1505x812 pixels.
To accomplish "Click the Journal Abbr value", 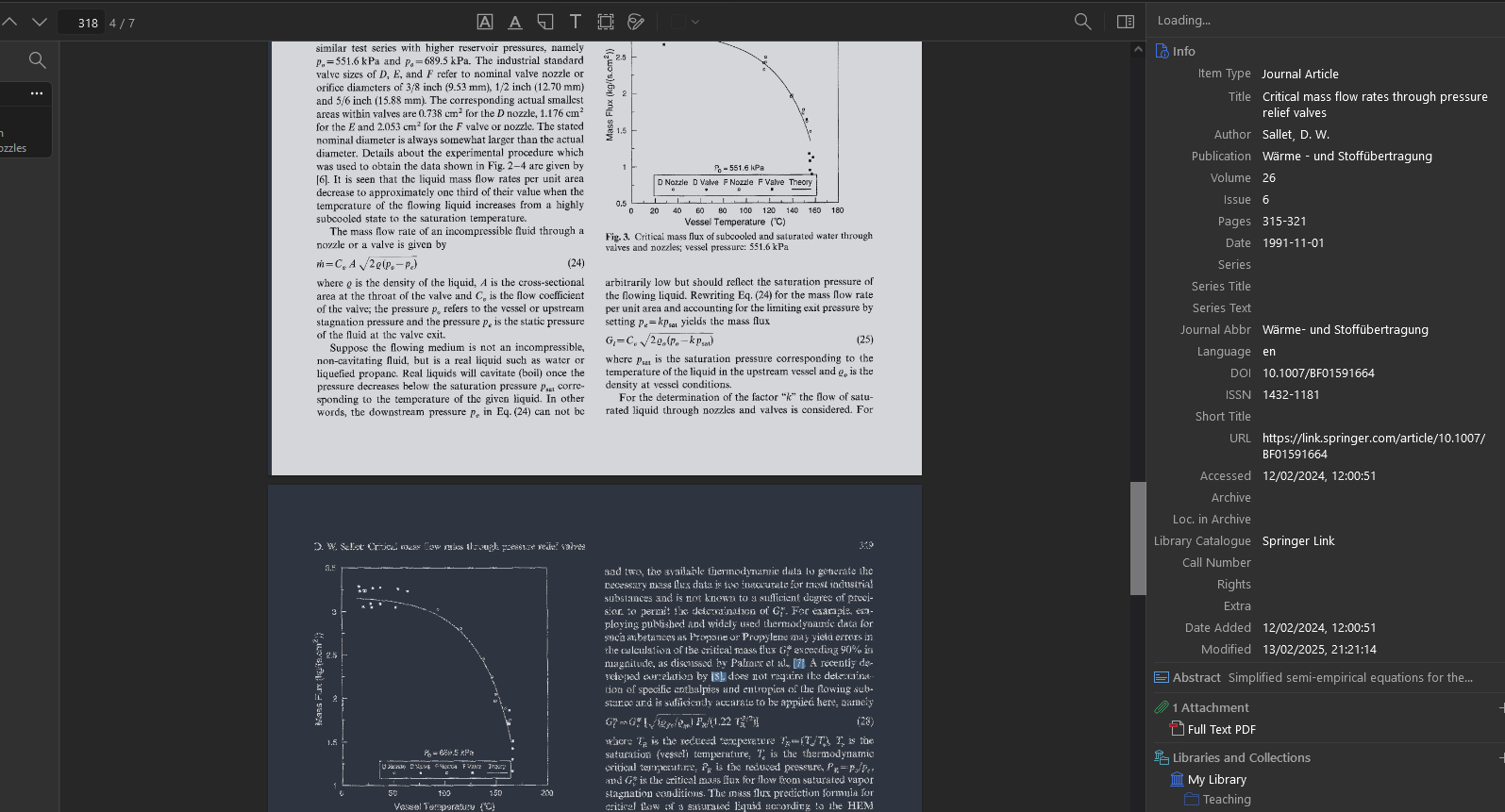I will pos(1346,330).
